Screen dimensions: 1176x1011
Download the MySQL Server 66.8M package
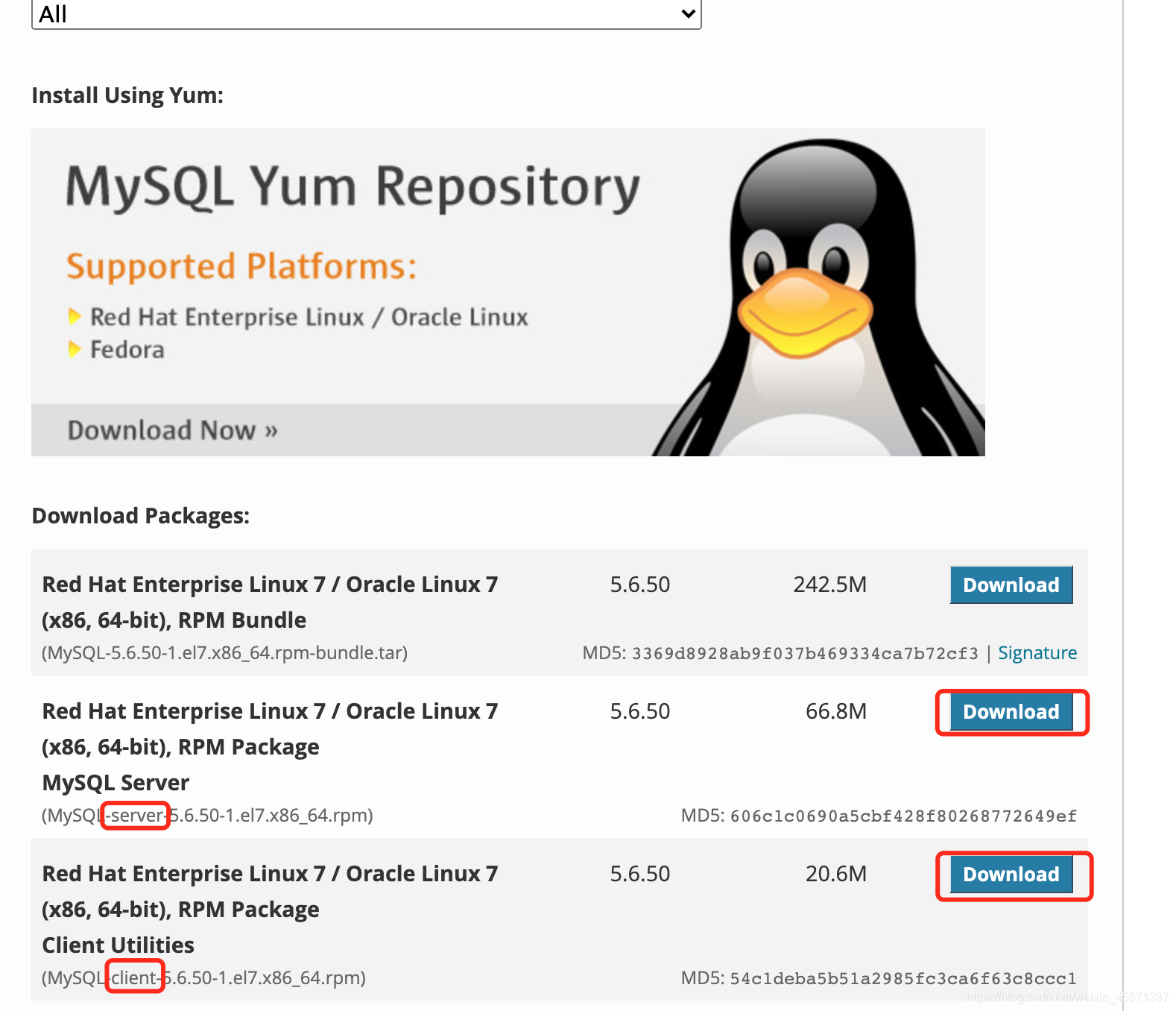coord(1011,711)
